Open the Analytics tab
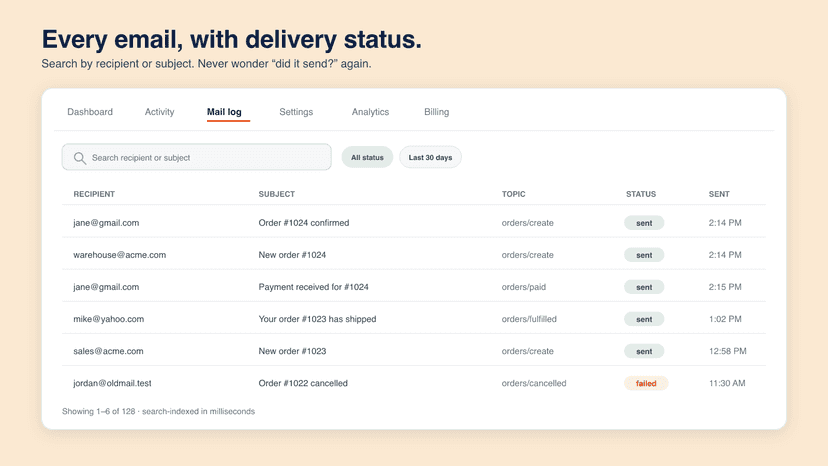828x466 pixels. [370, 112]
